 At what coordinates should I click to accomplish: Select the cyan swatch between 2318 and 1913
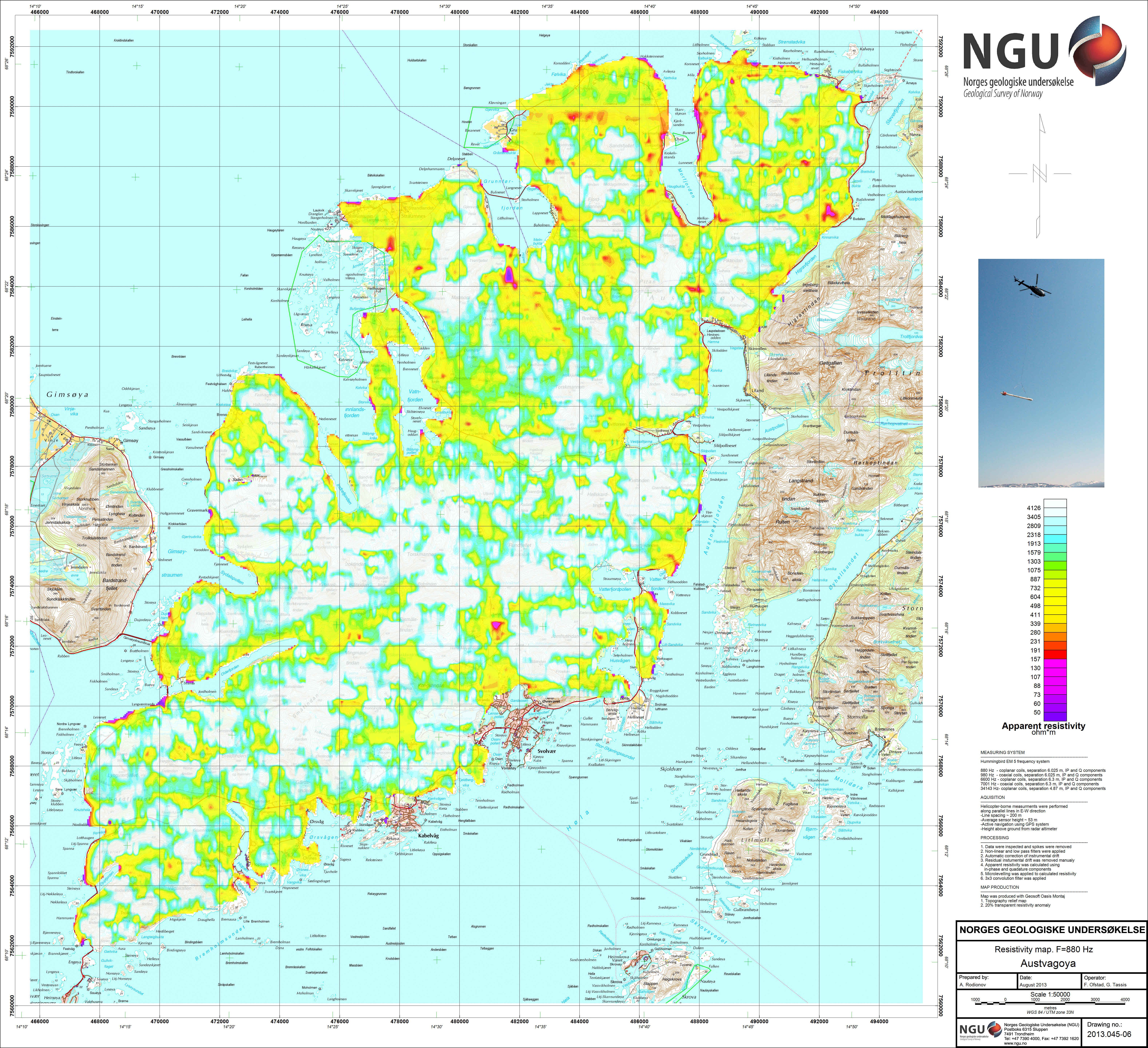[x=1055, y=539]
